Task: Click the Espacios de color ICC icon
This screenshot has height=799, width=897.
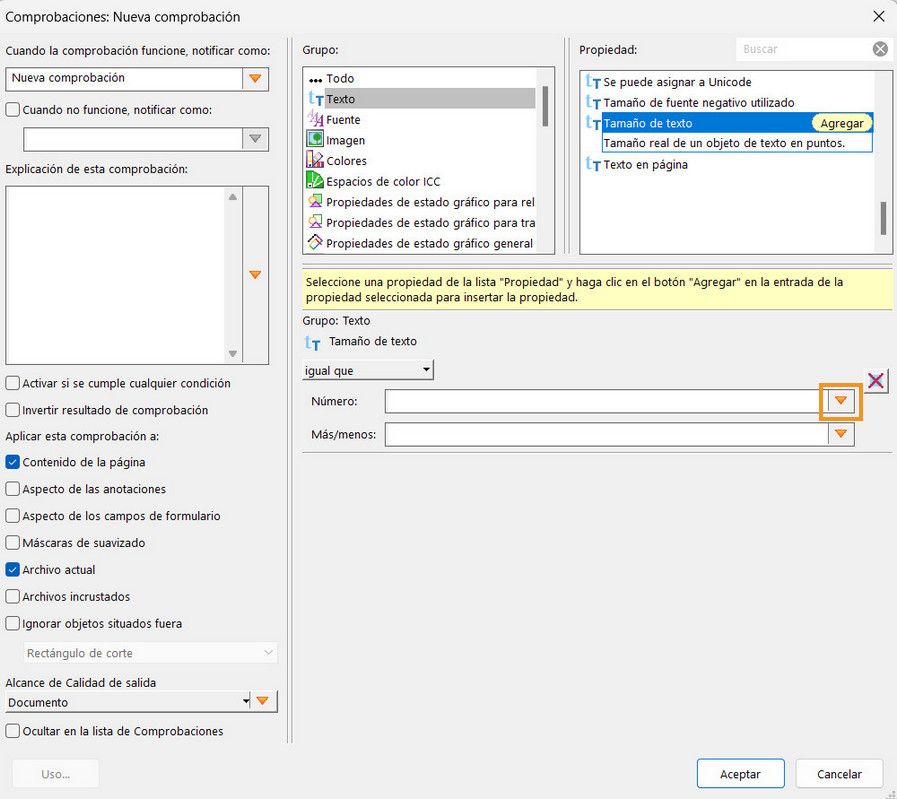Action: tap(315, 180)
